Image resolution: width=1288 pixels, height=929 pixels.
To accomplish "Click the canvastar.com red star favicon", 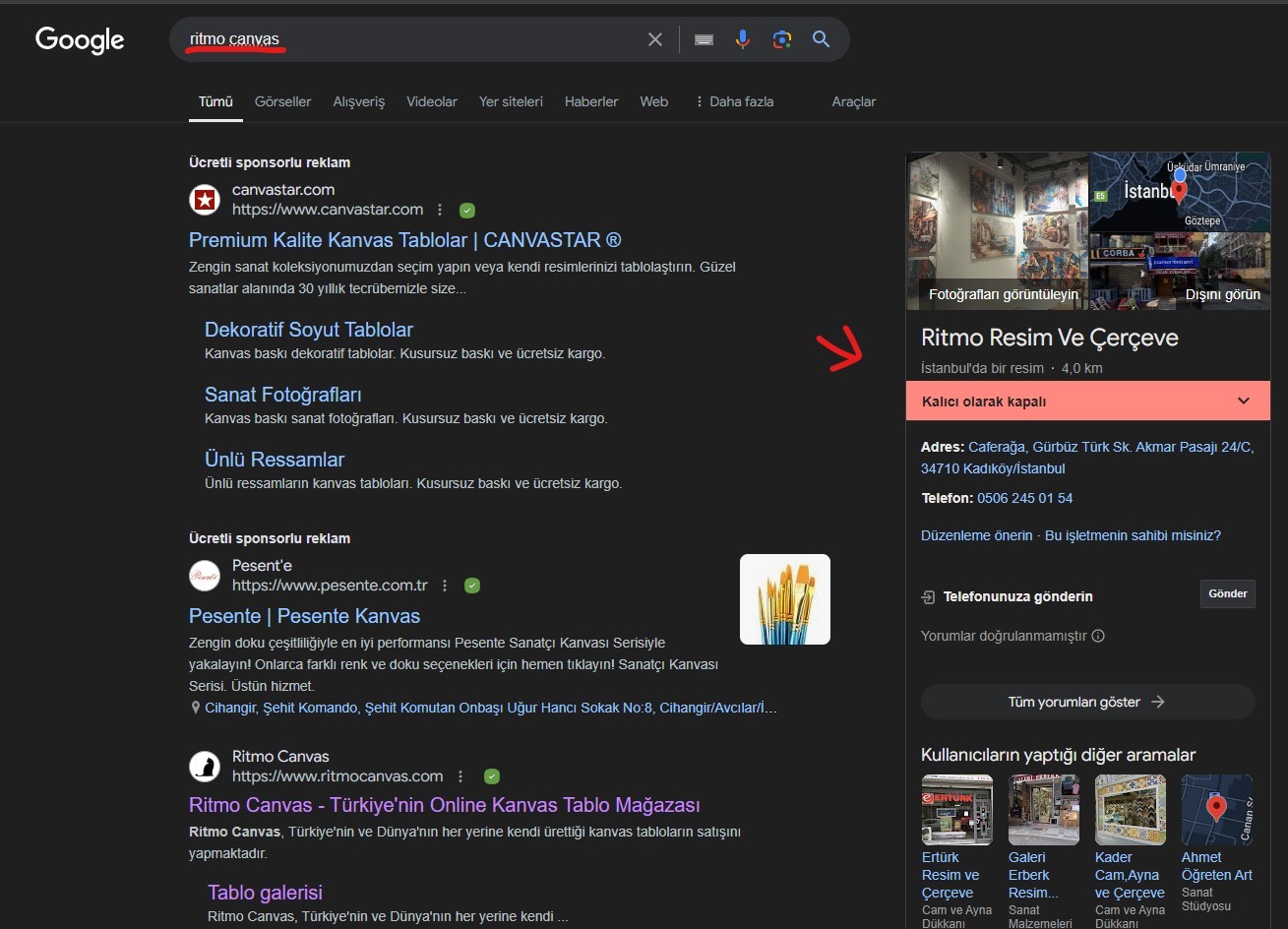I will pyautogui.click(x=205, y=200).
